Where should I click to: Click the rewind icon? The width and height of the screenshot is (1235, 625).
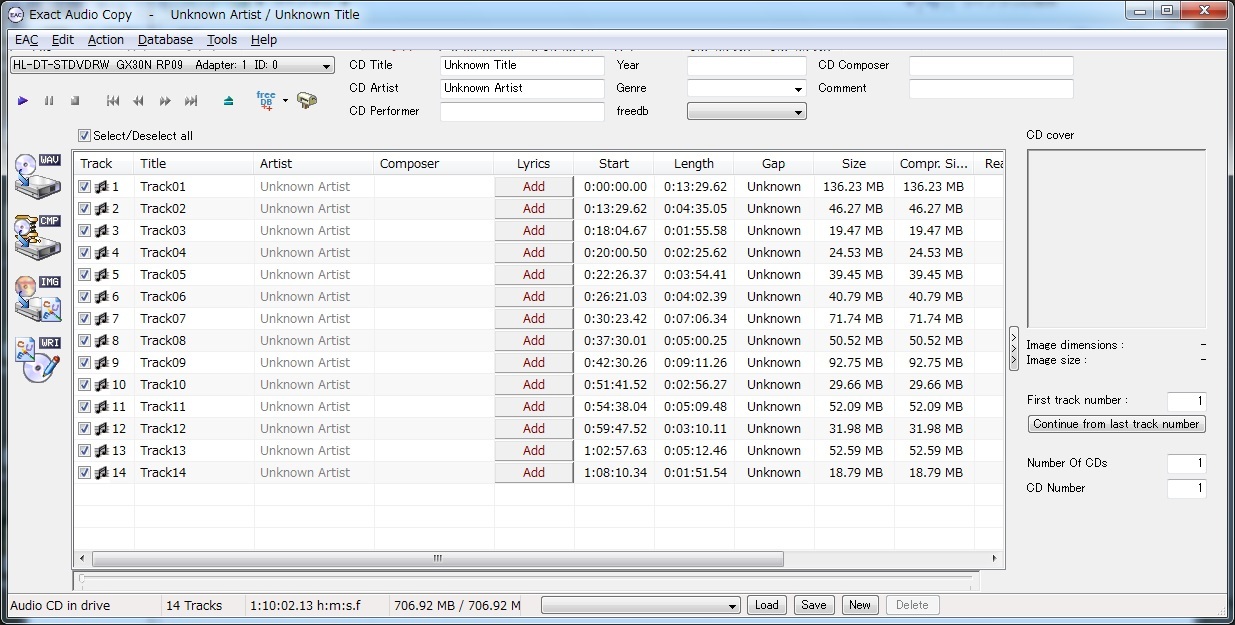(139, 101)
